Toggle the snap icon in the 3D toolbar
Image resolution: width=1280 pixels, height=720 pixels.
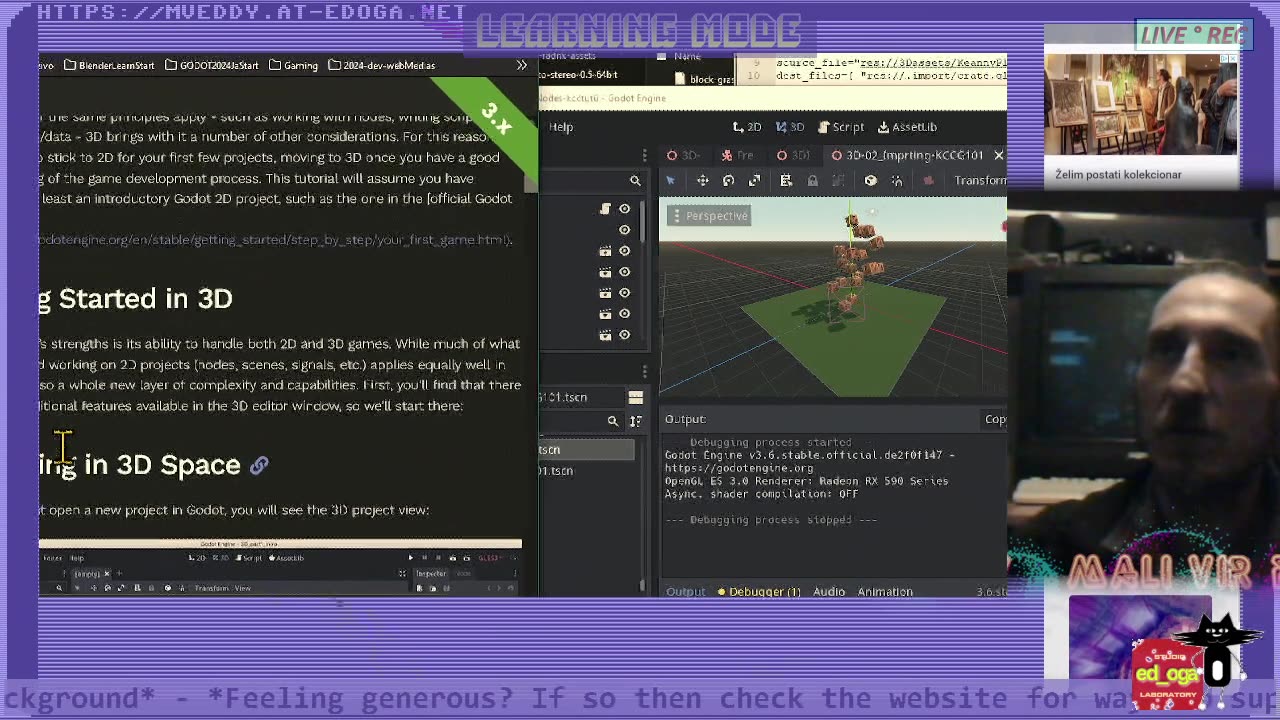point(897,180)
